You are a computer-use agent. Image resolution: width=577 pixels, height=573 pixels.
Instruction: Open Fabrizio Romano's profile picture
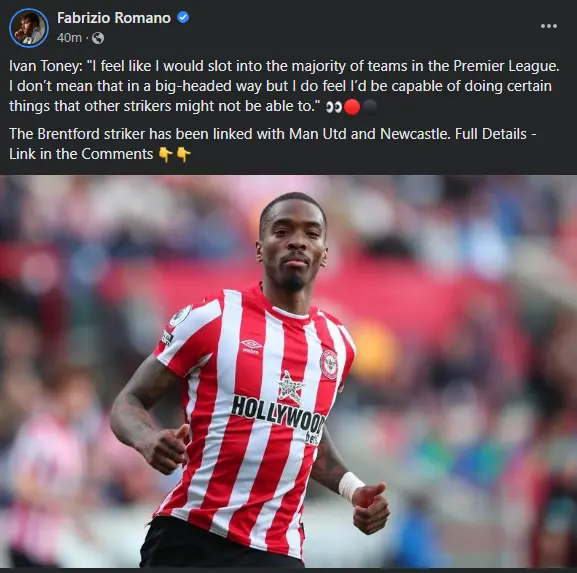[x=29, y=28]
